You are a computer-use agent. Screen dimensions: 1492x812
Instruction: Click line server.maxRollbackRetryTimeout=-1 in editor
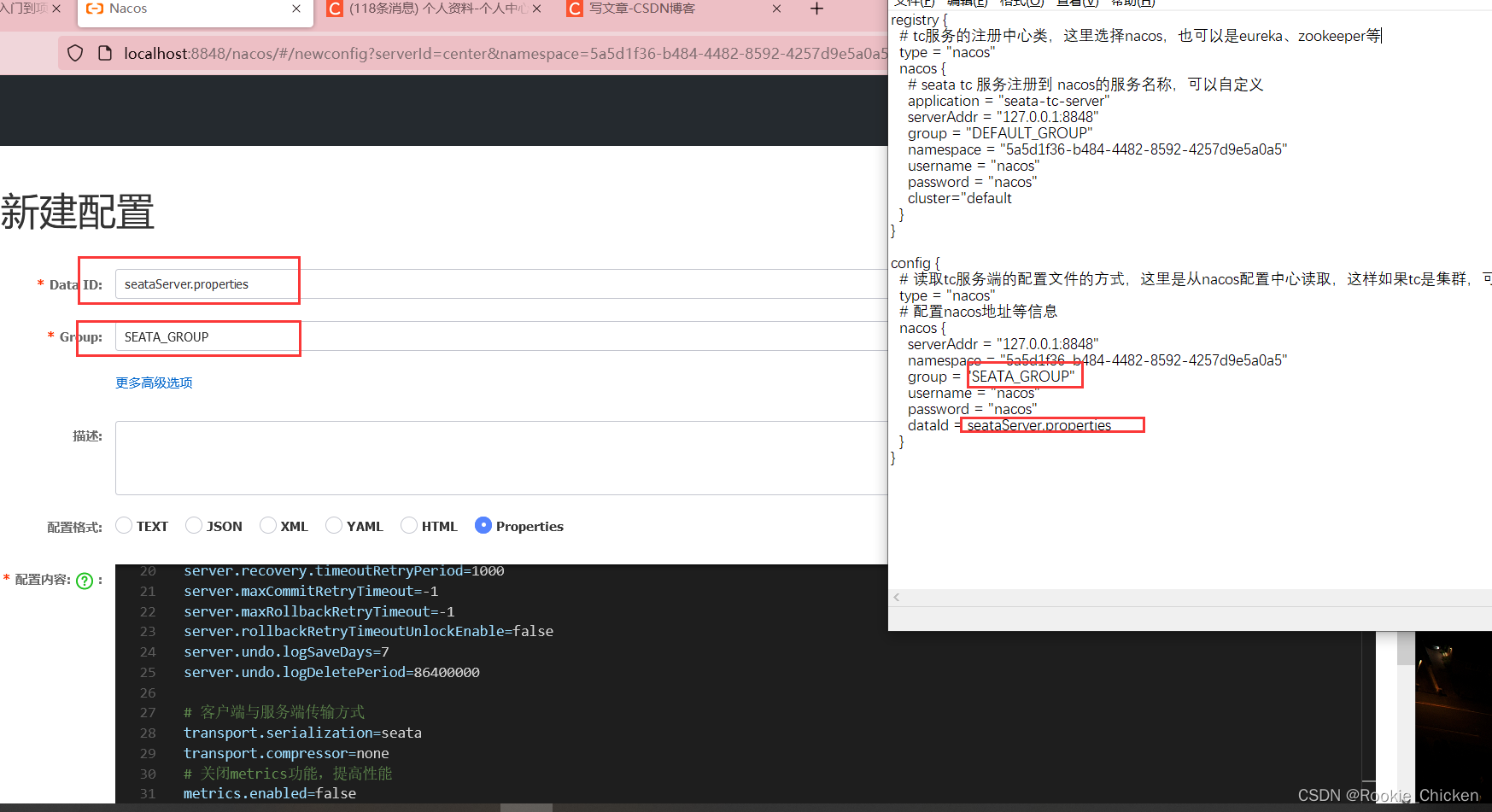pyautogui.click(x=319, y=611)
